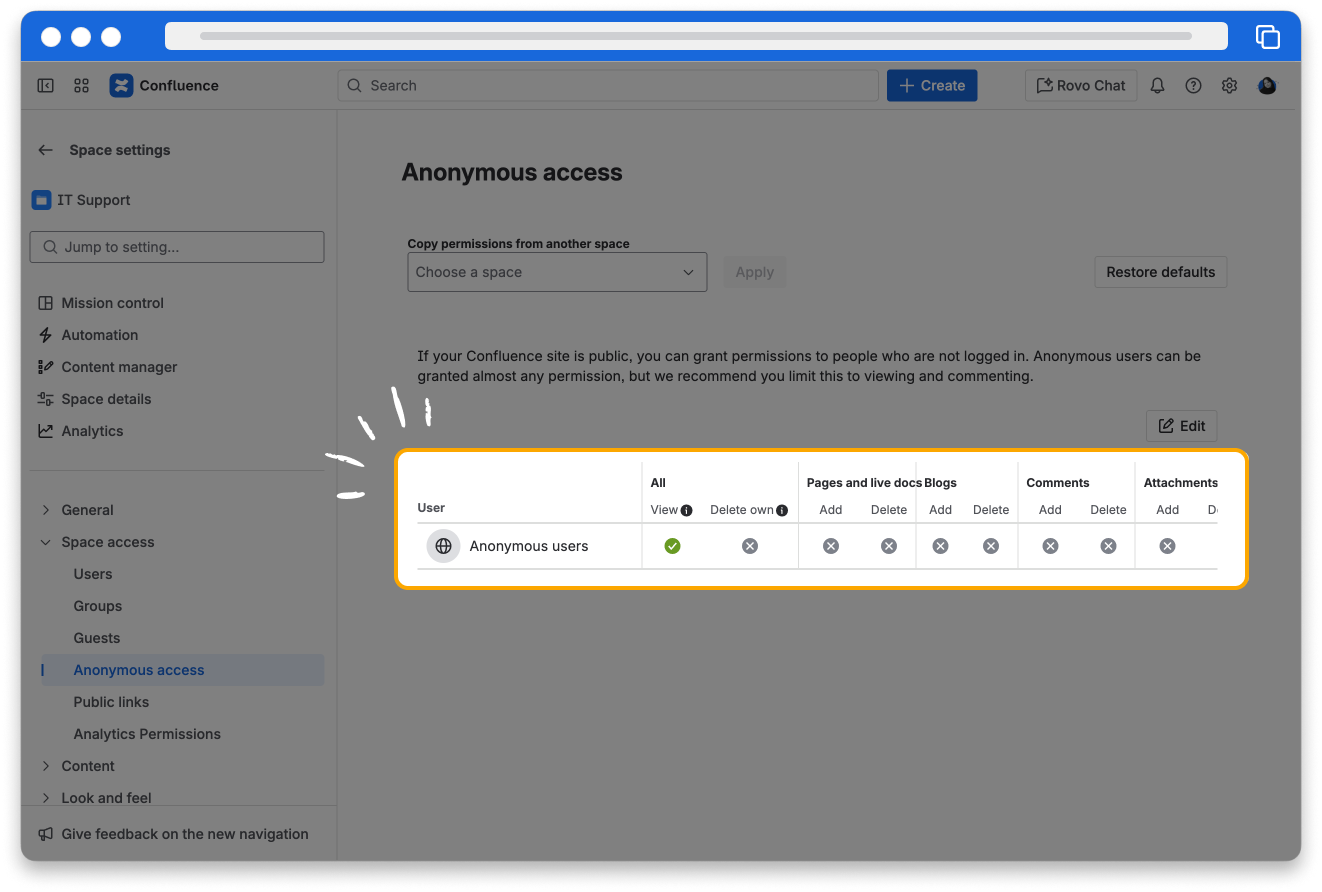Open Public links in the sidebar
Screen dimensions: 1322x892
click(111, 702)
